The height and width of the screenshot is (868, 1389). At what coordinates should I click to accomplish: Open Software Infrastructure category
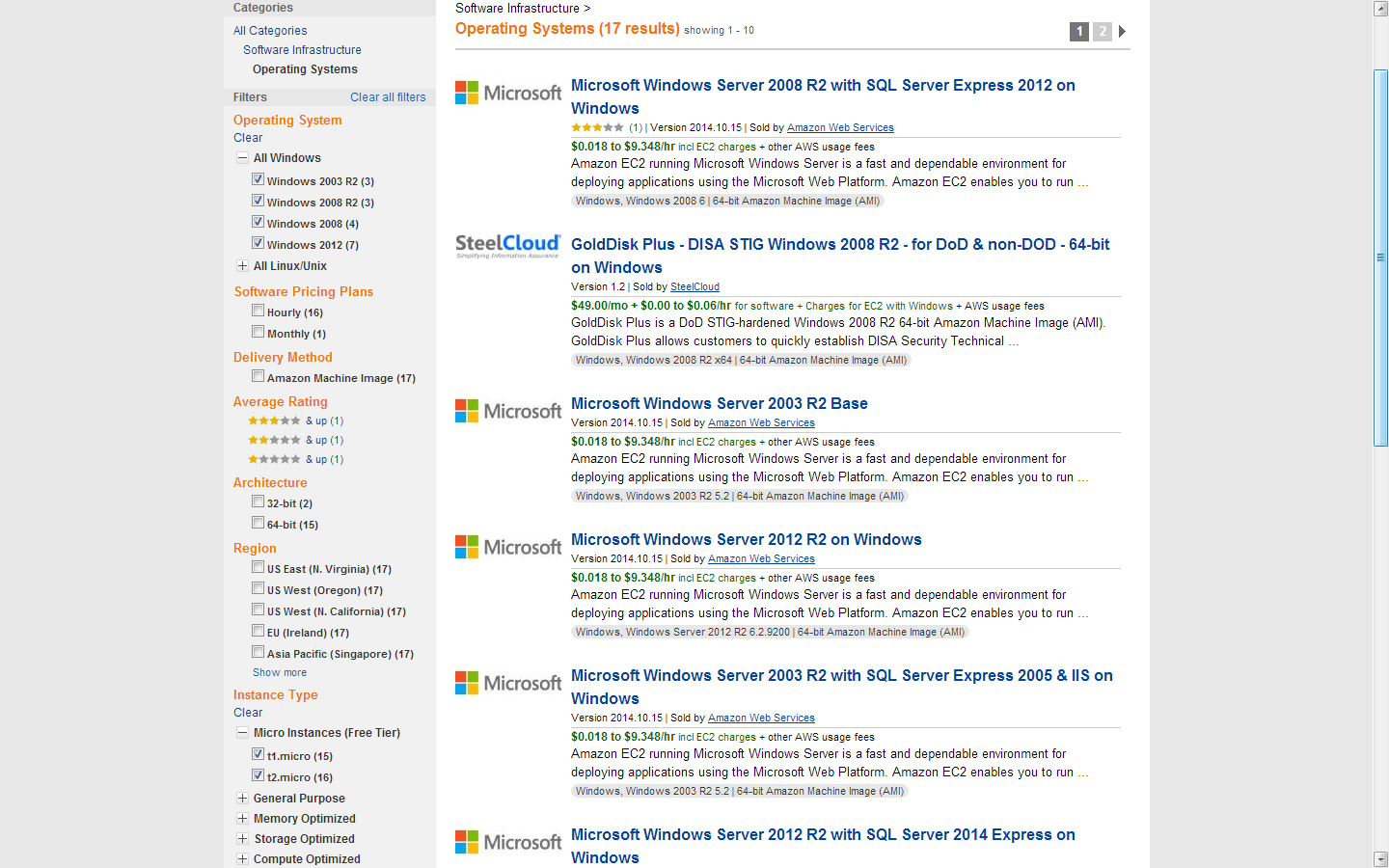(302, 50)
